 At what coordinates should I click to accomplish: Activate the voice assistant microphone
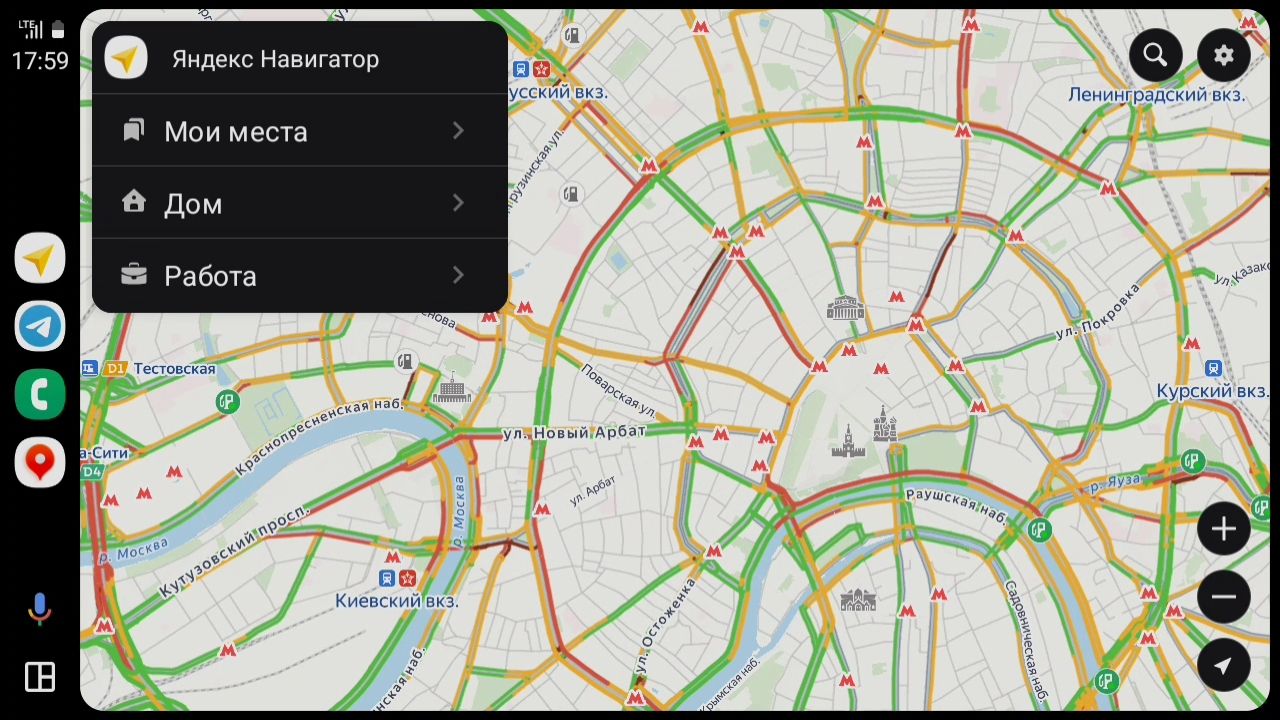pyautogui.click(x=40, y=608)
